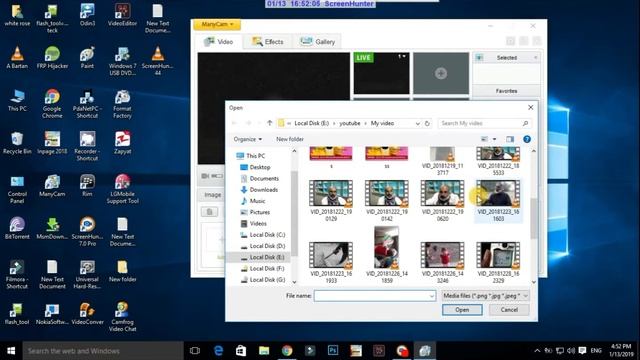Open the Gallery tab
The image size is (640, 360).
click(x=318, y=42)
